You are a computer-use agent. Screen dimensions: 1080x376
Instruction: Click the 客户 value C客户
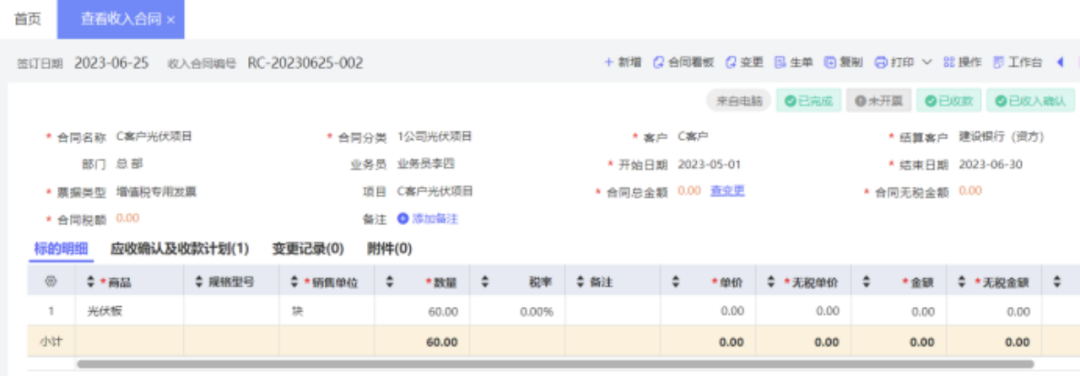pos(693,136)
